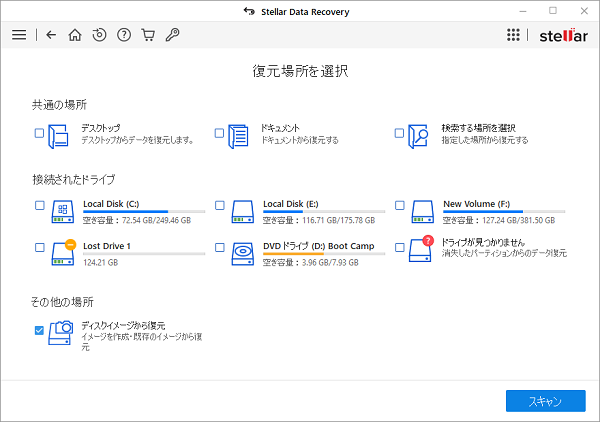Click the key activation icon
Screen dimensions: 600x422
tap(172, 35)
